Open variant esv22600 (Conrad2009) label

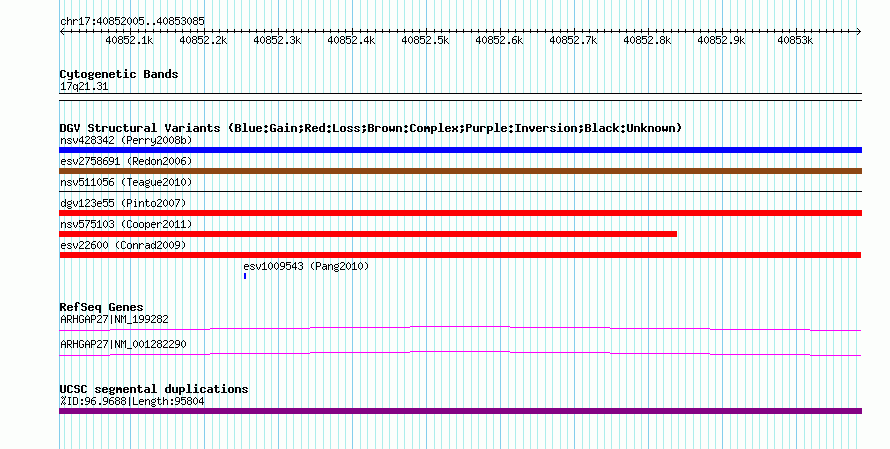123,245
